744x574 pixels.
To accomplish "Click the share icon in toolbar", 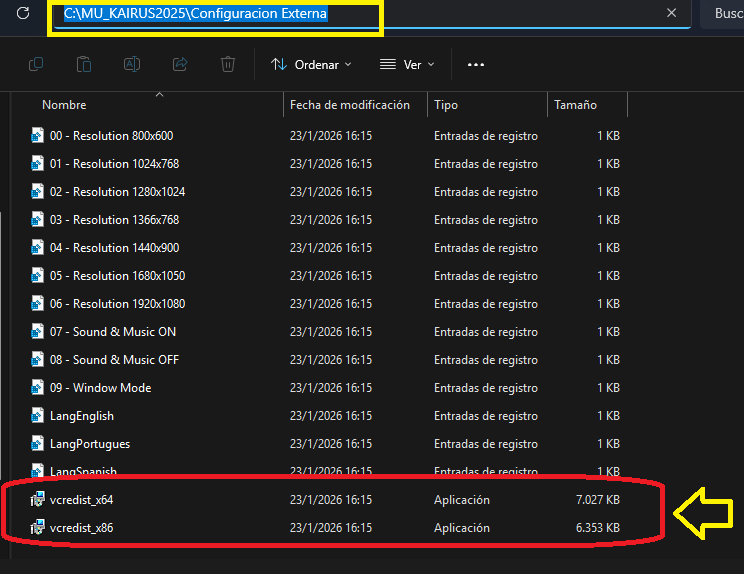I will point(180,64).
